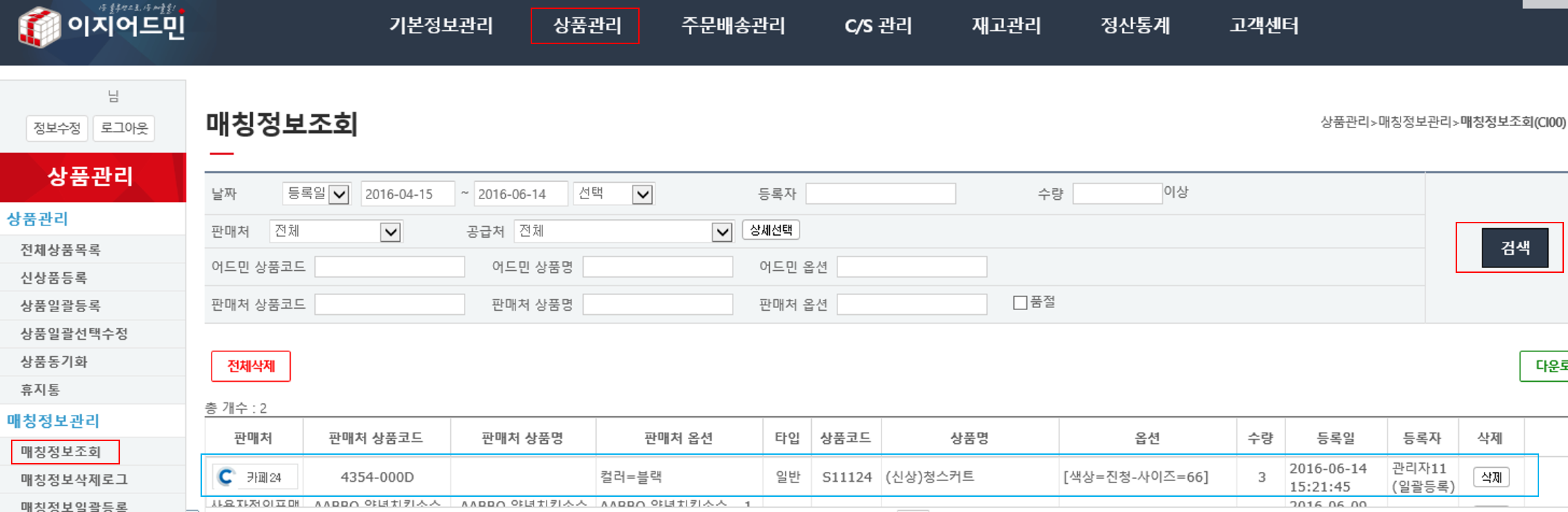Open the 주문배송관리 top menu

point(733,26)
